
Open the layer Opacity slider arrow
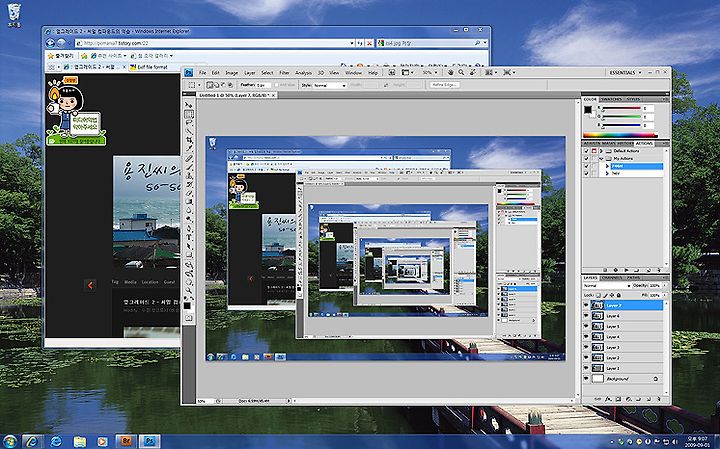pyautogui.click(x=664, y=286)
